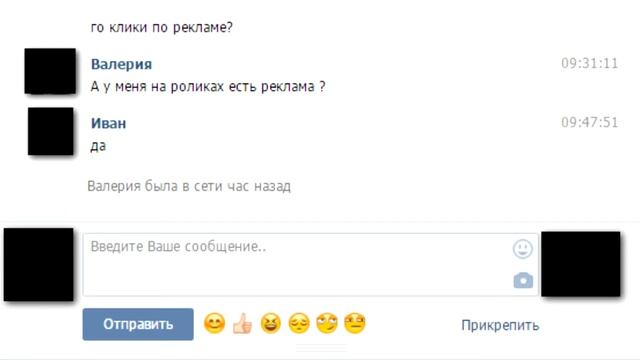The image size is (640, 360).
Task: Open the emoji picker smiley icon
Action: [522, 249]
